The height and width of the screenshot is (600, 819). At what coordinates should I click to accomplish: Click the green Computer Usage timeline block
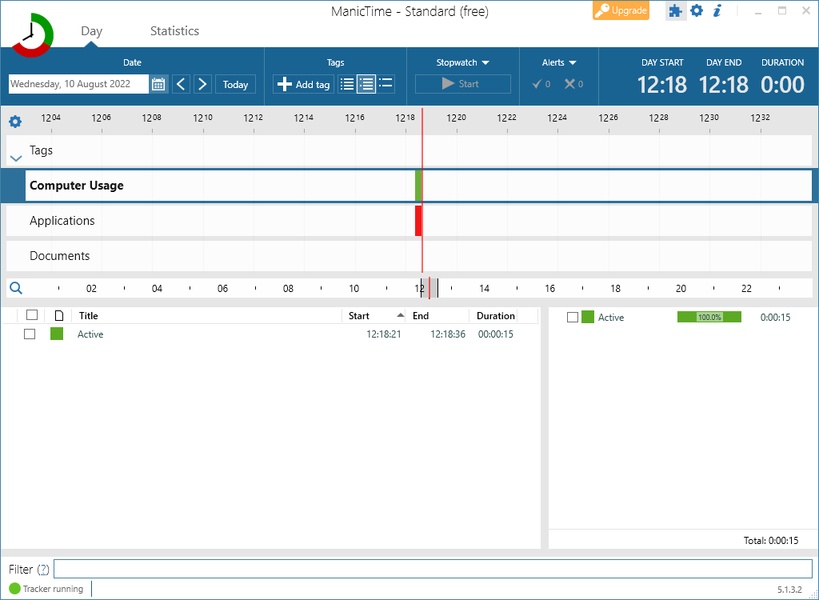(x=419, y=186)
